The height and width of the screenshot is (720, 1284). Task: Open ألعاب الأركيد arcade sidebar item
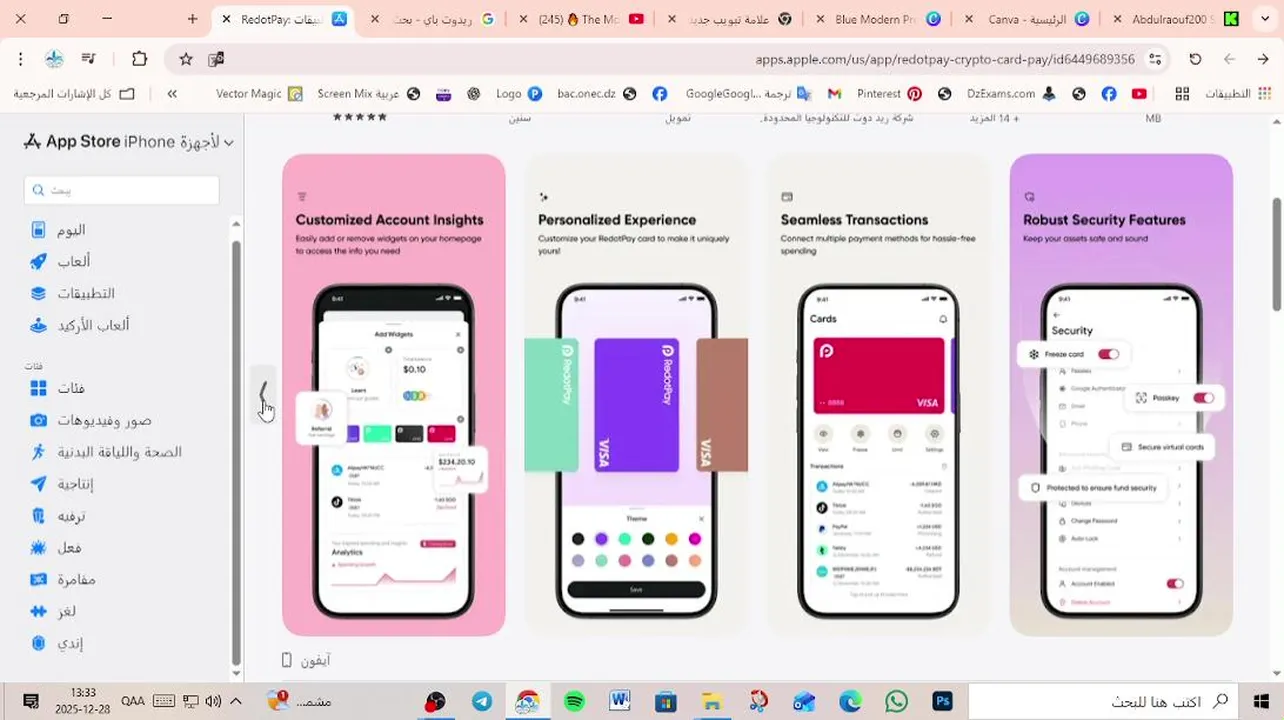[80, 325]
